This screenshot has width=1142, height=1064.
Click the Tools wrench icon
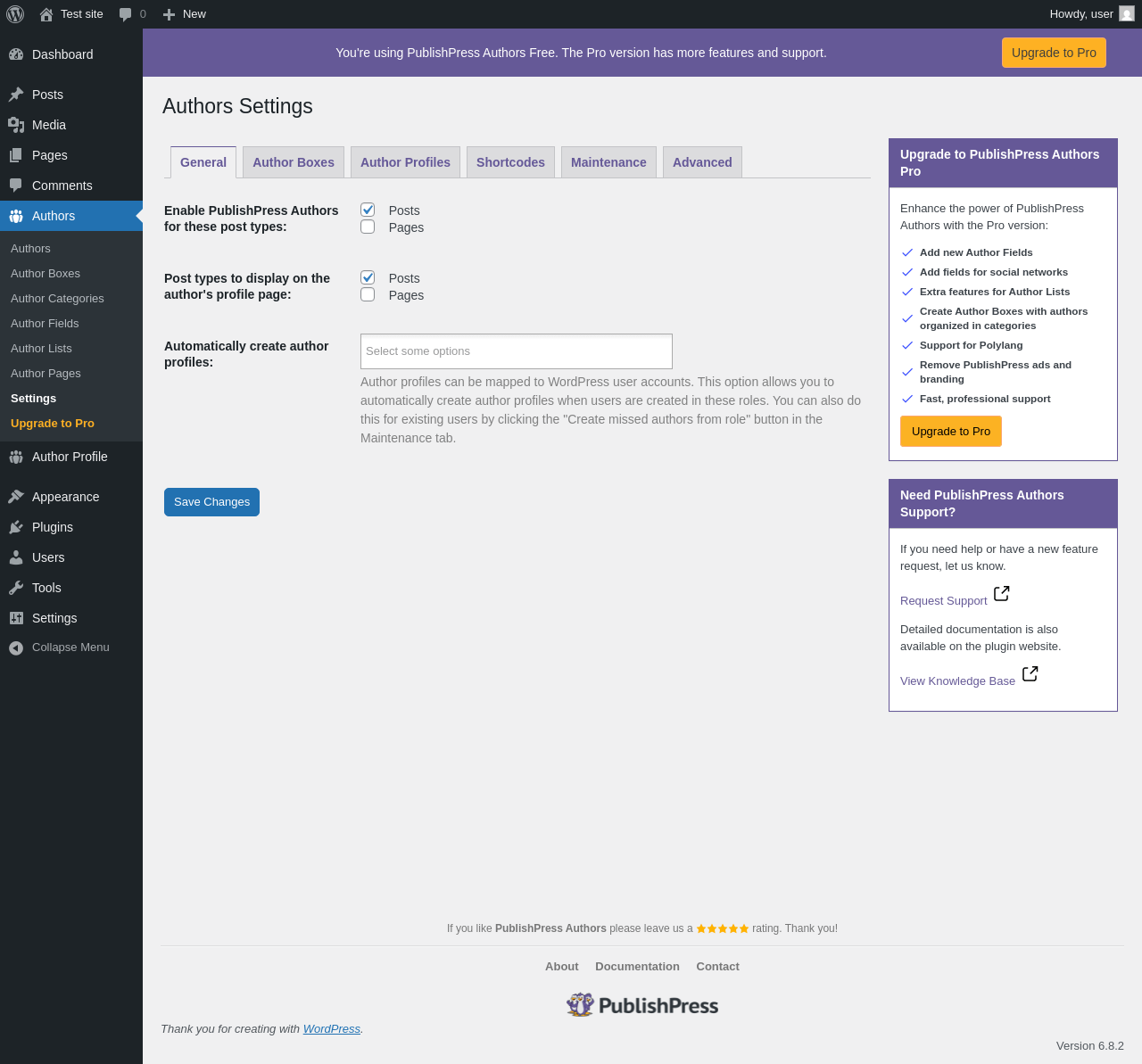tap(16, 588)
